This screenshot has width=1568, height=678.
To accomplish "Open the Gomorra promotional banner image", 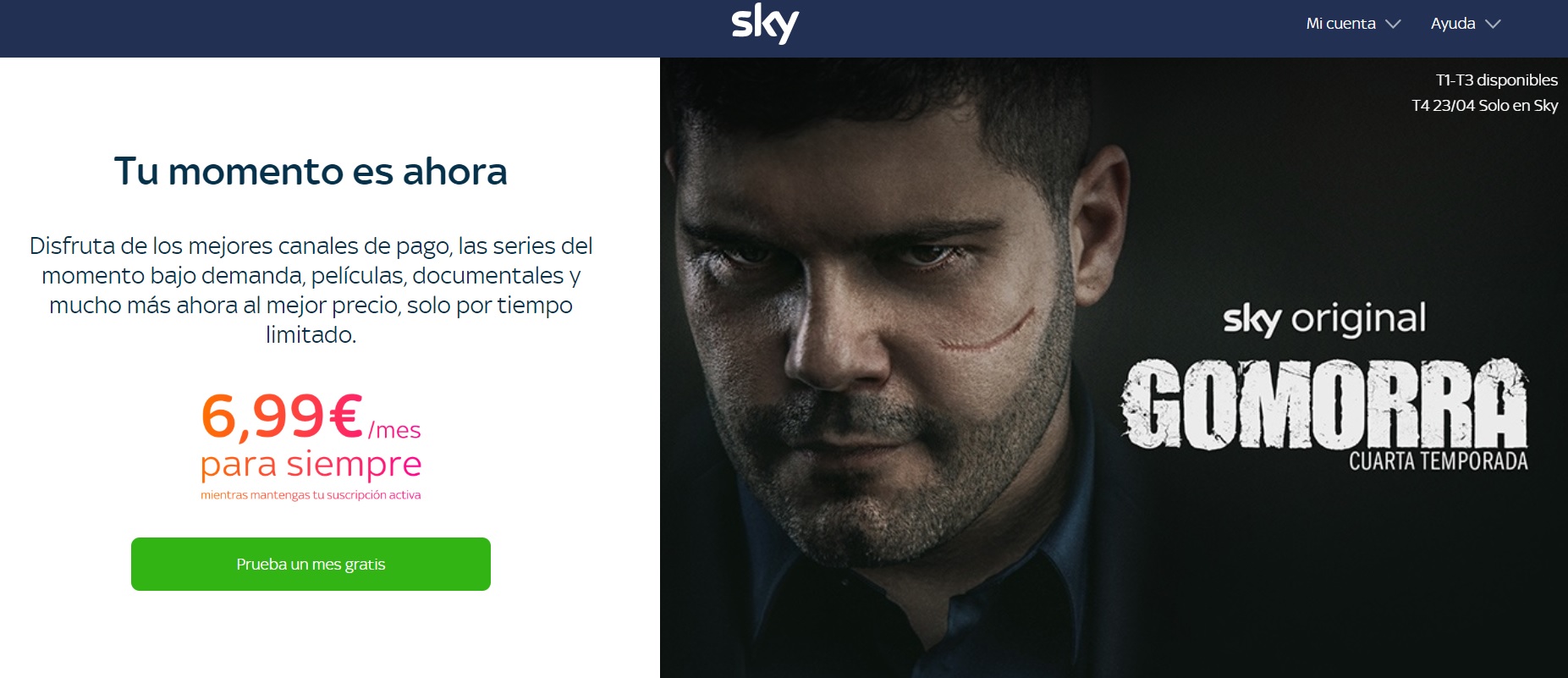I will pos(1114,367).
